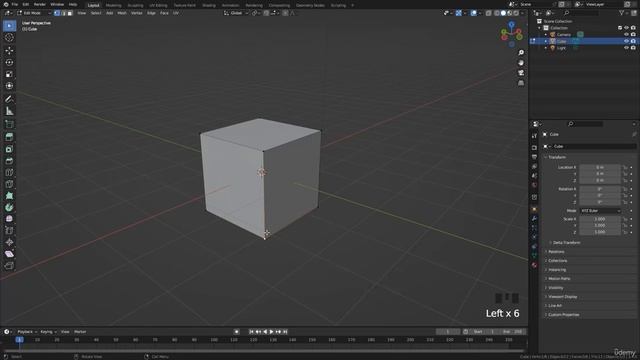The width and height of the screenshot is (640, 360).
Task: Enable edge select mode
Action: 63,13
